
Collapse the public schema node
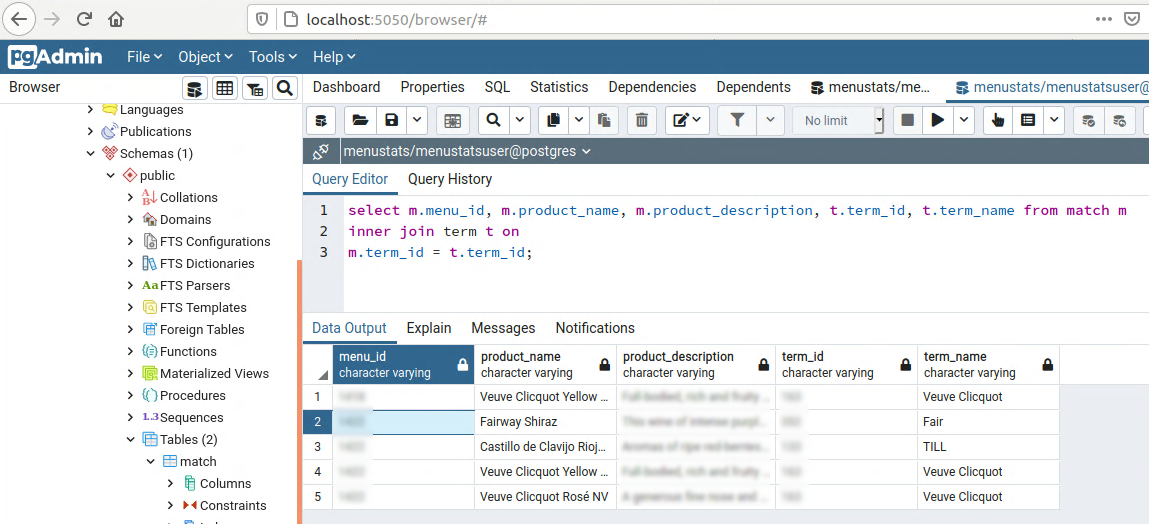(110, 175)
